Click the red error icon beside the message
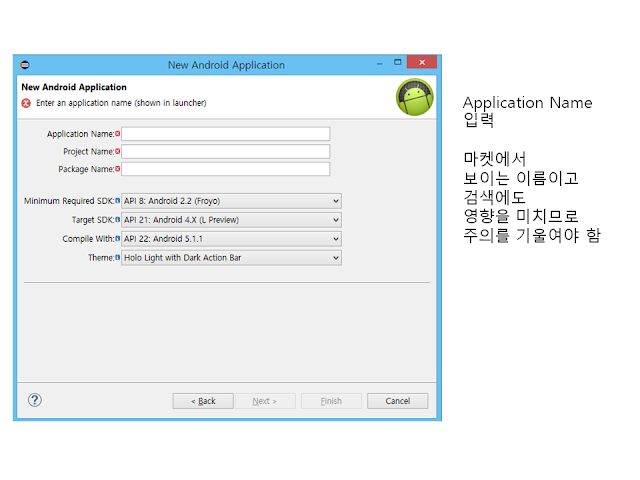This screenshot has height=480, width=640. 26,103
